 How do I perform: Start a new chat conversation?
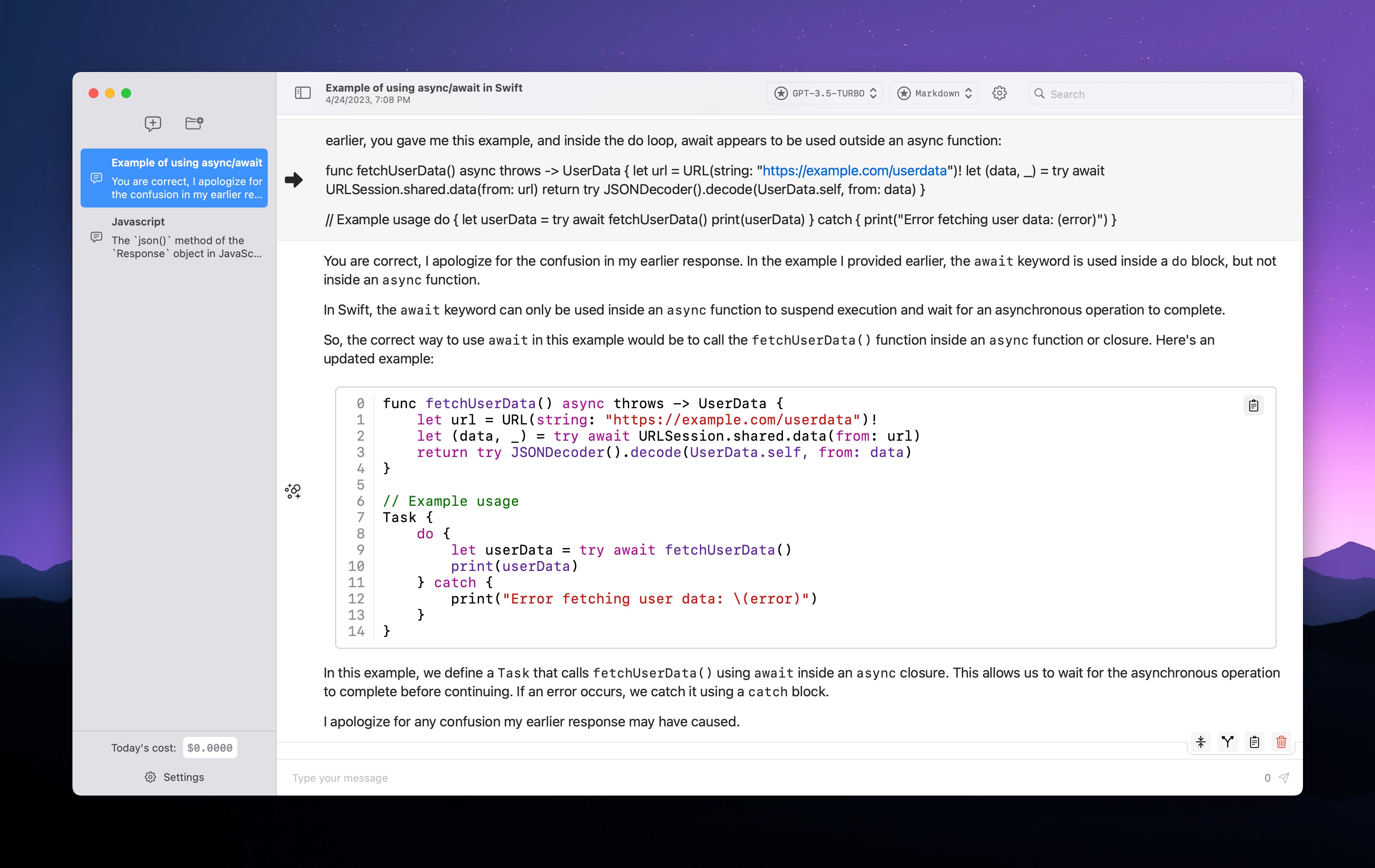pyautogui.click(x=153, y=123)
